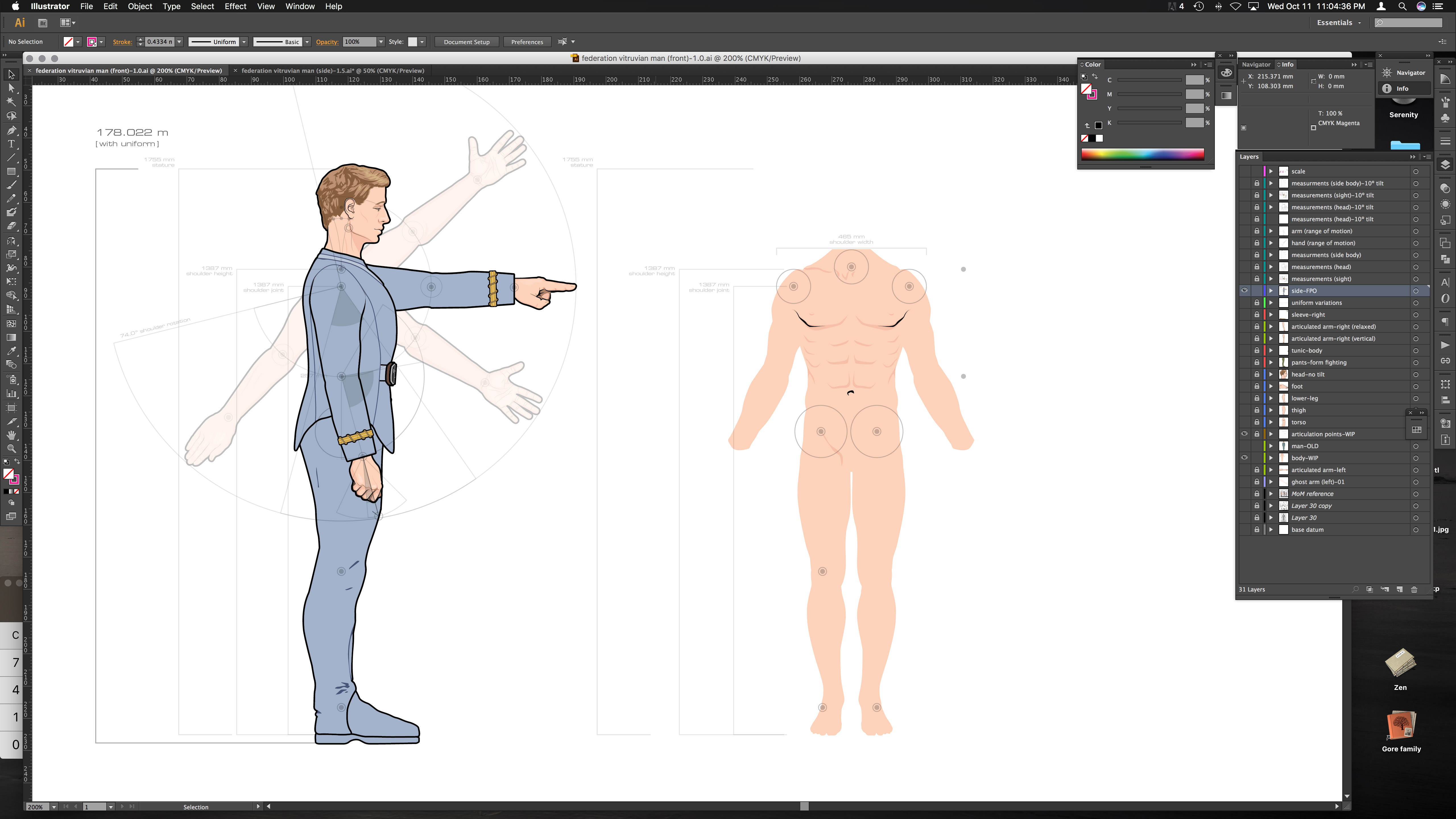Unlock the torso layer

pos(1256,422)
